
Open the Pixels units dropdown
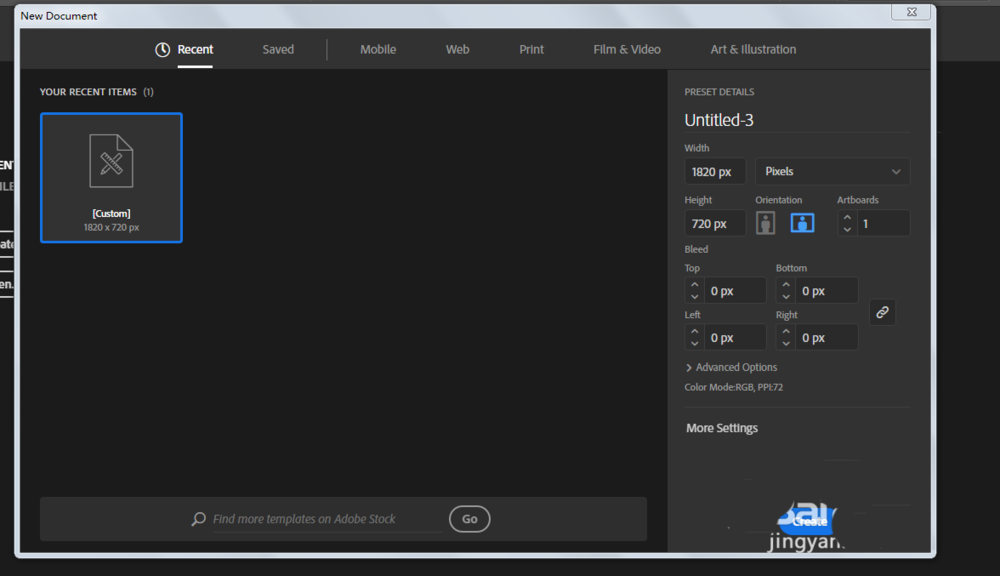click(832, 172)
